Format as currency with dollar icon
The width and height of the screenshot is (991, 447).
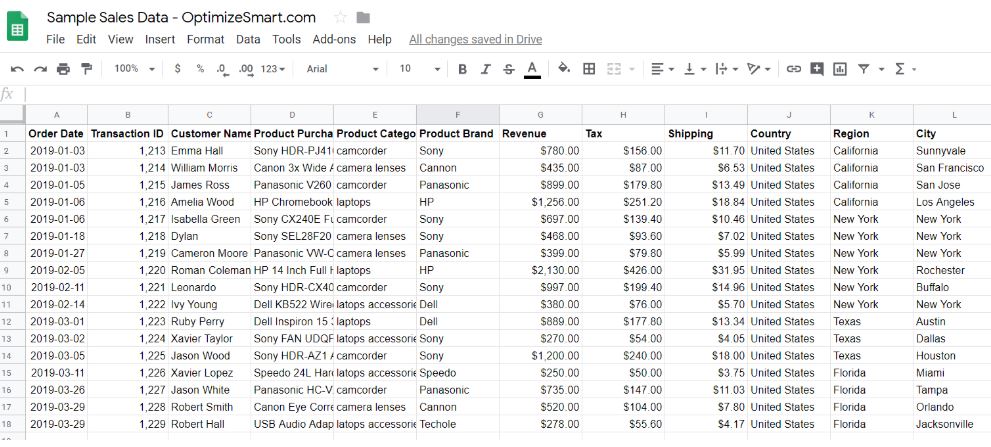tap(178, 68)
